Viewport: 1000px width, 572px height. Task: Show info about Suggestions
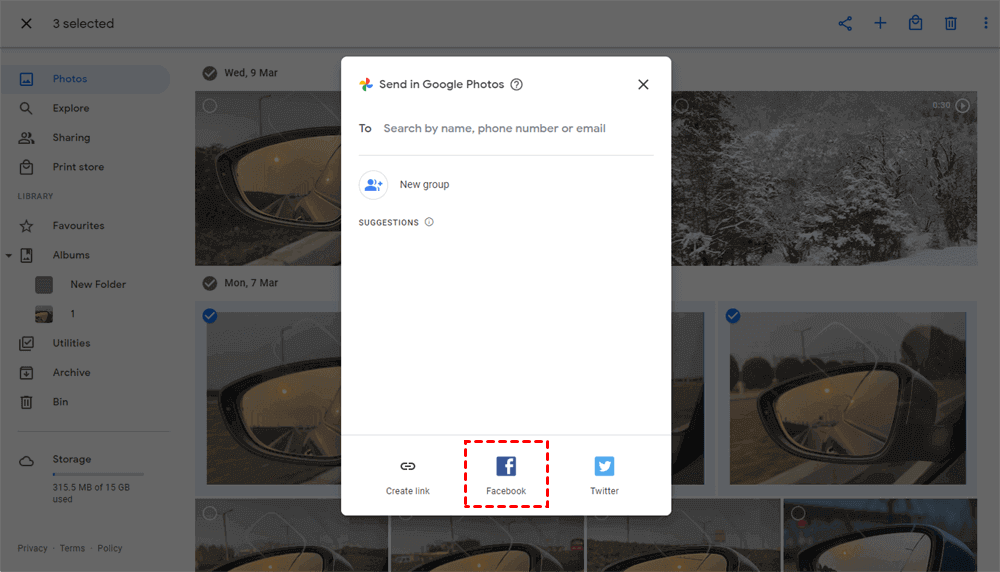tap(429, 223)
